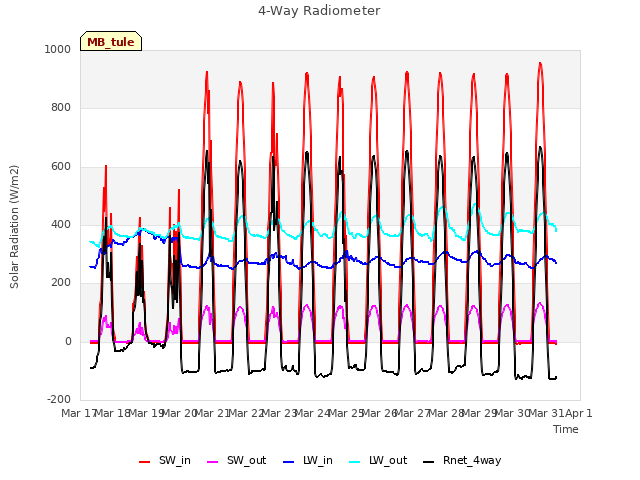Click the 800 y-axis tick label
The height and width of the screenshot is (480, 640).
click(x=61, y=108)
